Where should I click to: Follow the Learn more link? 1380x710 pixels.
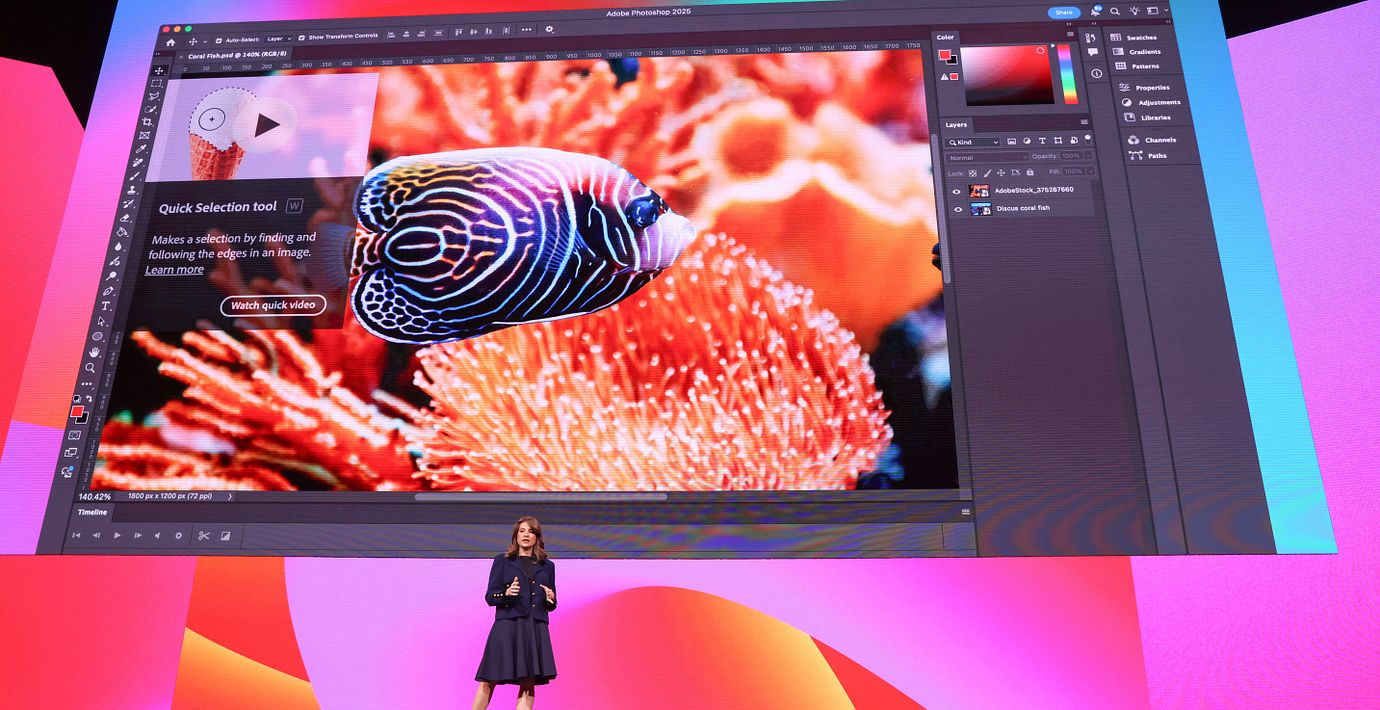tap(174, 270)
